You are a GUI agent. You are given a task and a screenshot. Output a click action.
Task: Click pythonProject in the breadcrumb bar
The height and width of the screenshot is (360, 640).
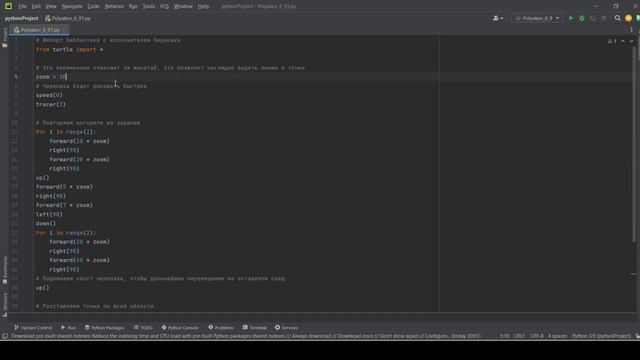[x=22, y=18]
